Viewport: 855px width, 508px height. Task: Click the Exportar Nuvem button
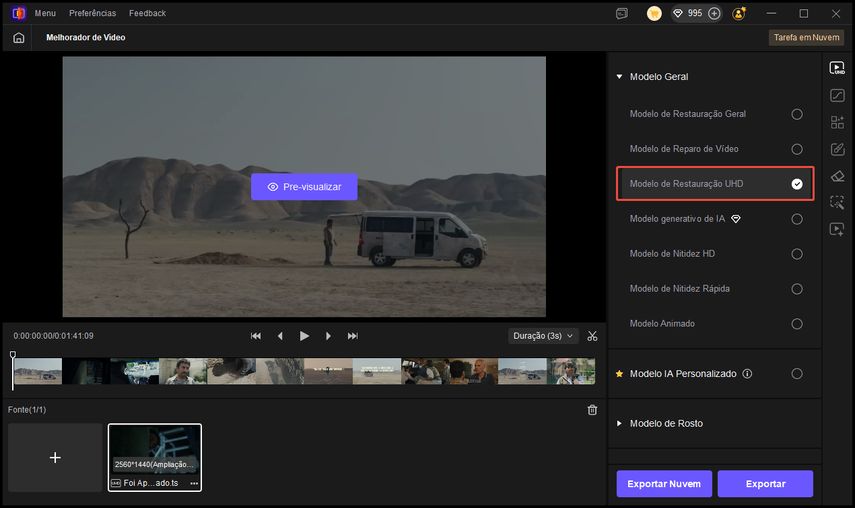pyautogui.click(x=664, y=484)
